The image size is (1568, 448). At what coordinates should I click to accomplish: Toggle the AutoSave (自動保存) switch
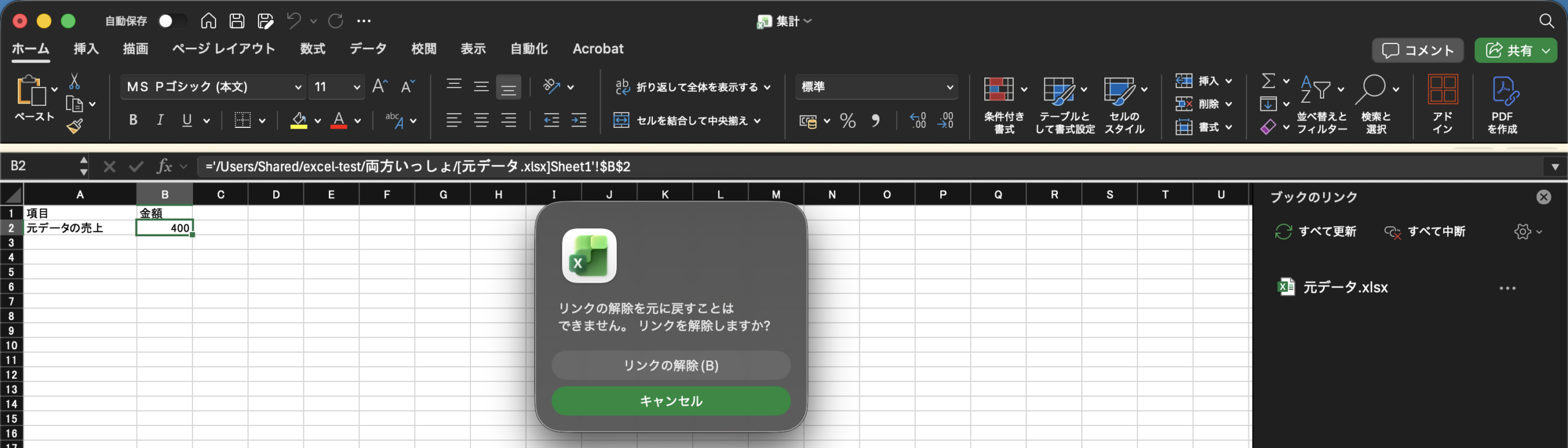172,21
